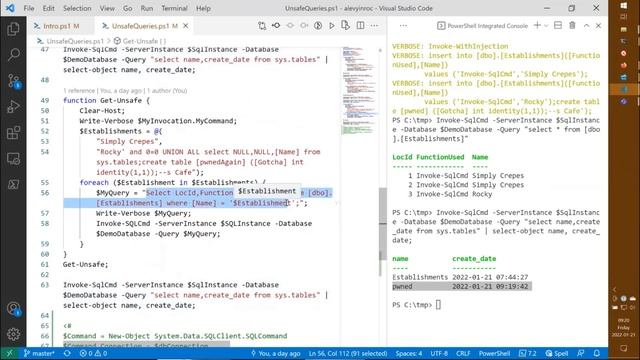Image resolution: width=640 pixels, height=360 pixels.
Task: Change UTF-8 file encoding
Action: pyautogui.click(x=439, y=353)
